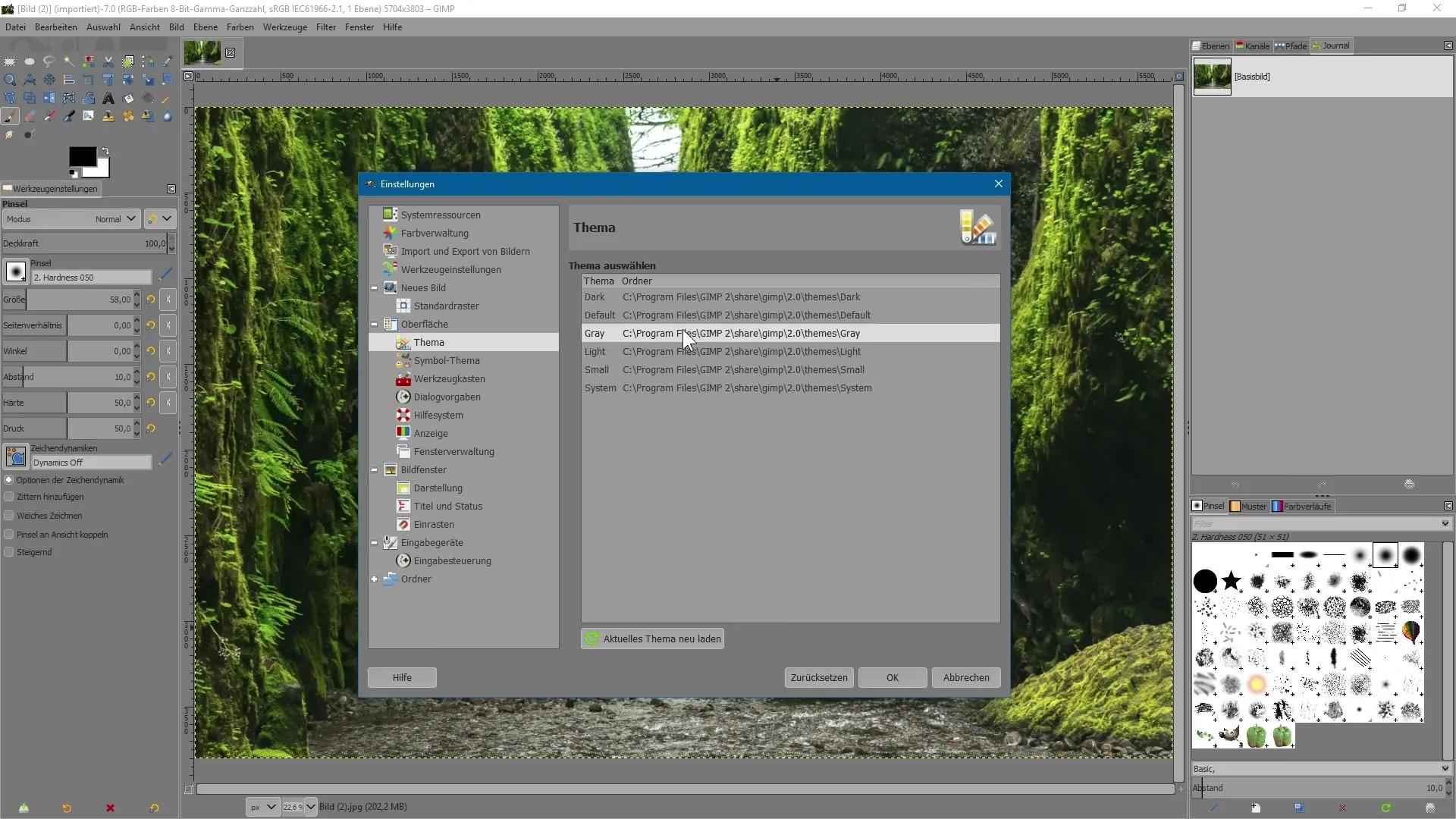Select the Rectangle Select tool
The height and width of the screenshot is (819, 1456).
click(10, 61)
